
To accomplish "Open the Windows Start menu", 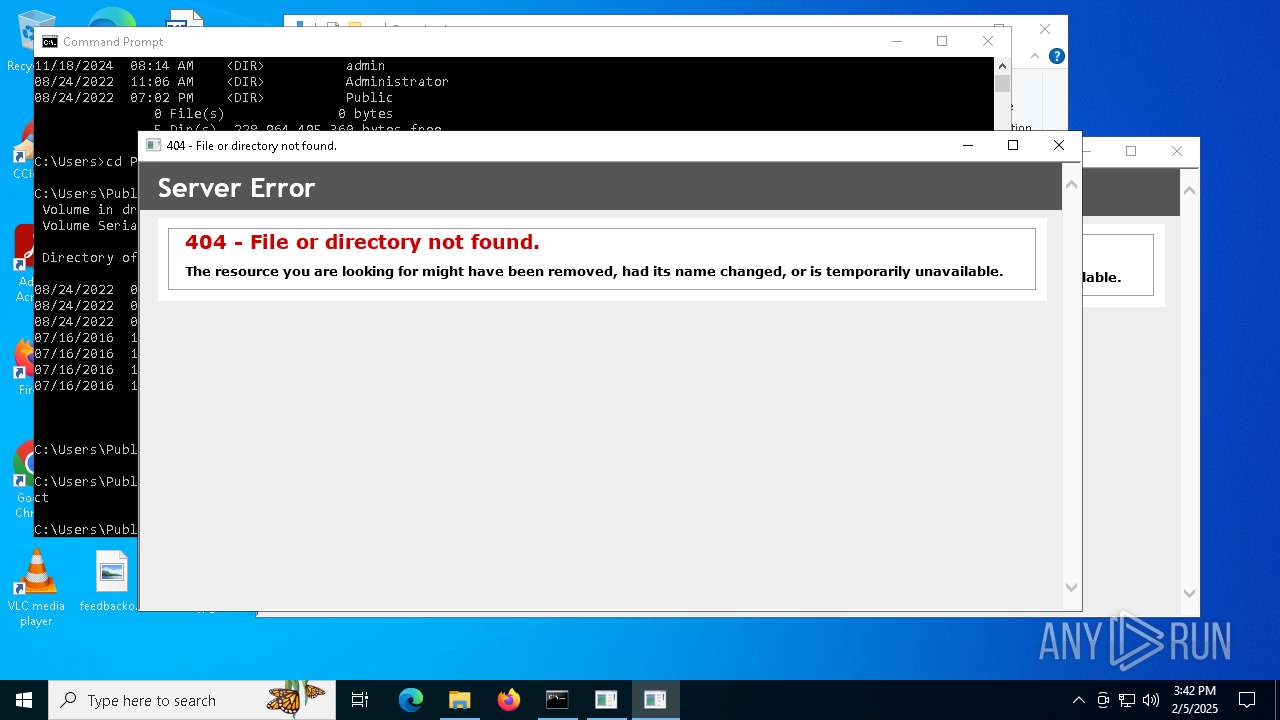I will coord(24,700).
